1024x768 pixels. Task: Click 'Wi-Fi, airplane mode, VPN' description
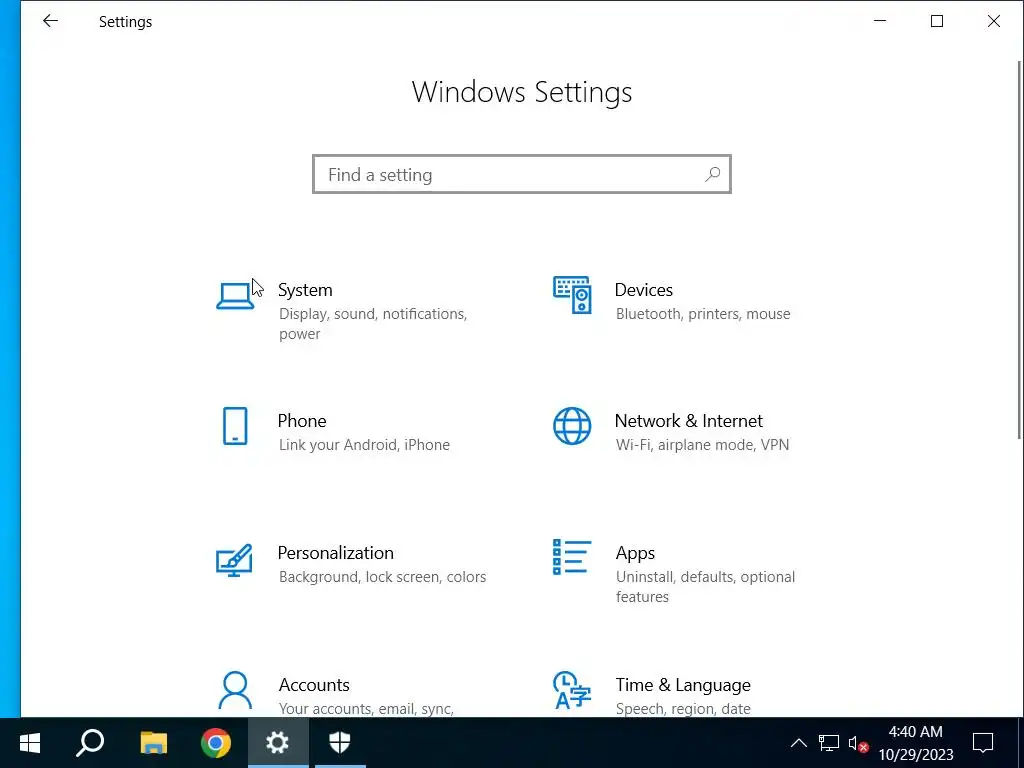pyautogui.click(x=702, y=445)
